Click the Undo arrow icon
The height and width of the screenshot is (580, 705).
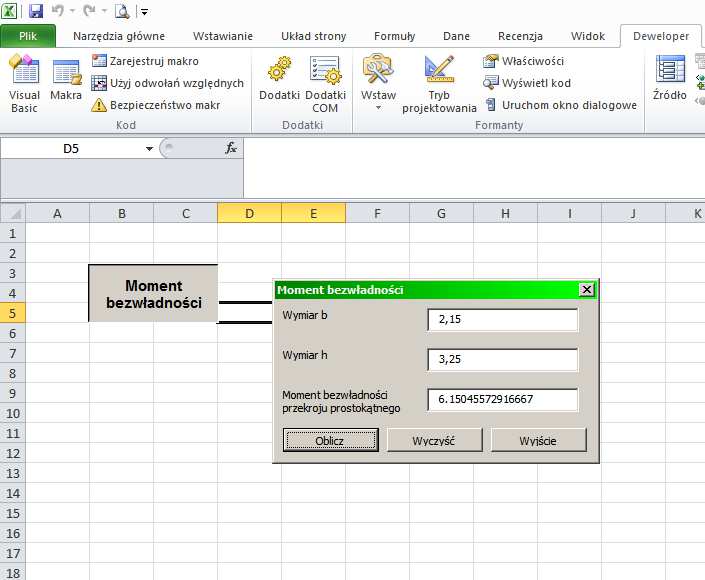(x=58, y=11)
